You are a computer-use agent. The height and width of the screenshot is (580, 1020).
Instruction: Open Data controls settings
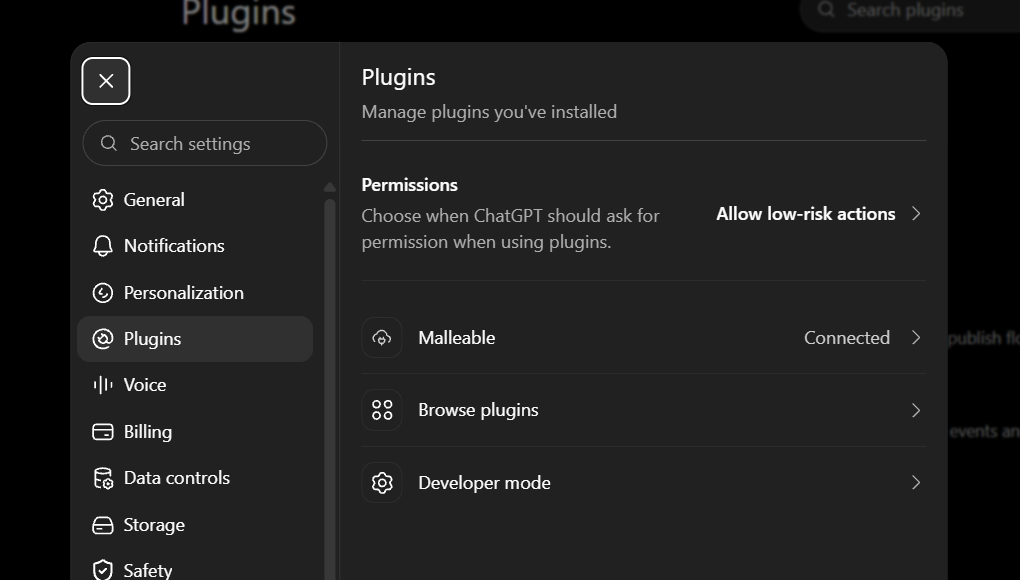point(195,478)
